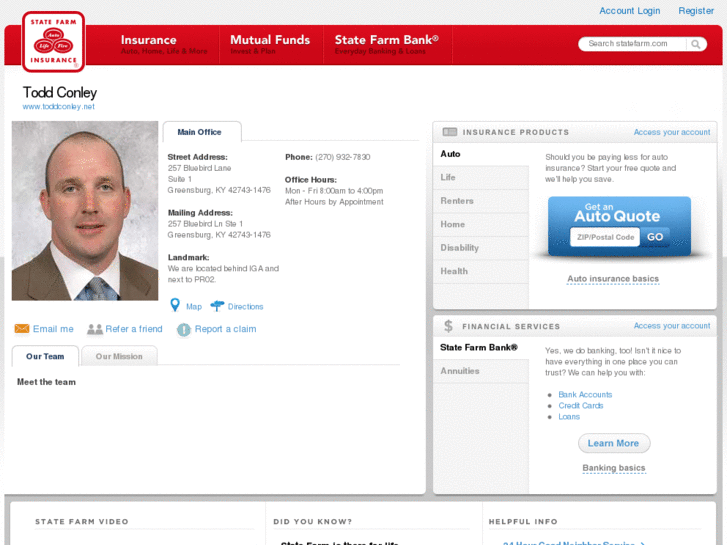
Task: Click the Financial Services dollar icon
Action: (448, 326)
